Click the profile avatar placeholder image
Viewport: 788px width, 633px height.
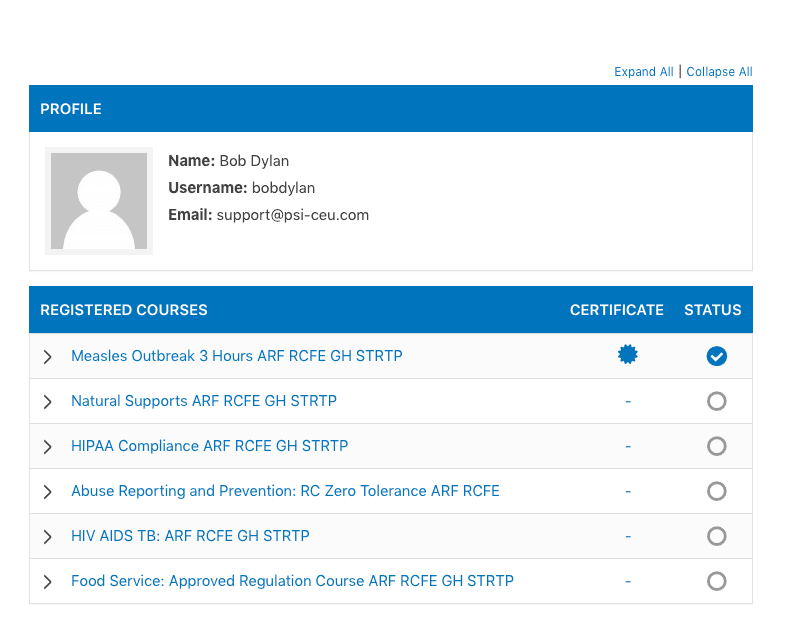99,201
